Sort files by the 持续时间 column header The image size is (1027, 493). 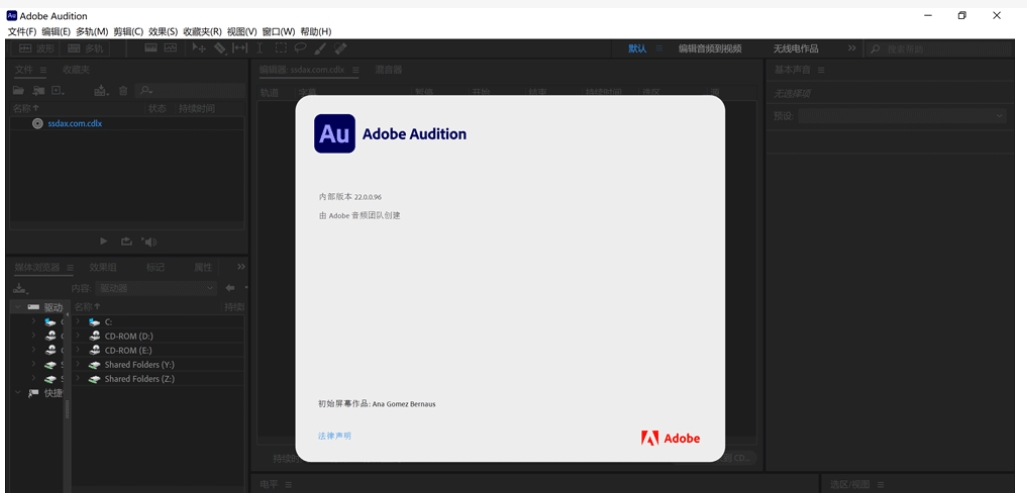197,109
